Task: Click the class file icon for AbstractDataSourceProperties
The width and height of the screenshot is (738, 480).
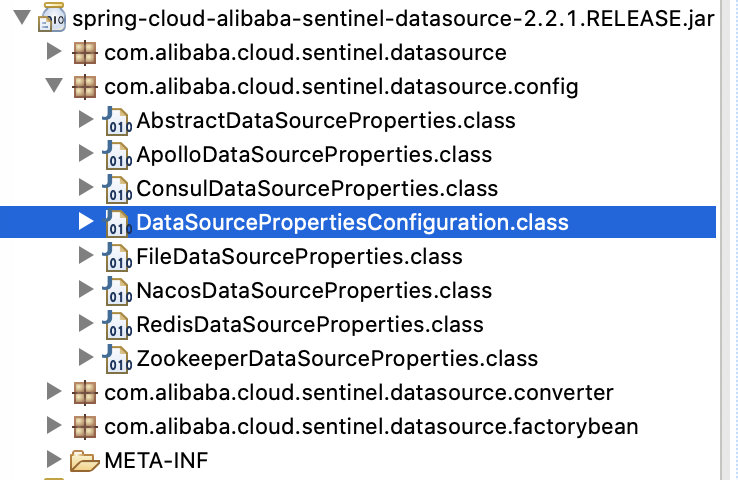Action: (117, 122)
